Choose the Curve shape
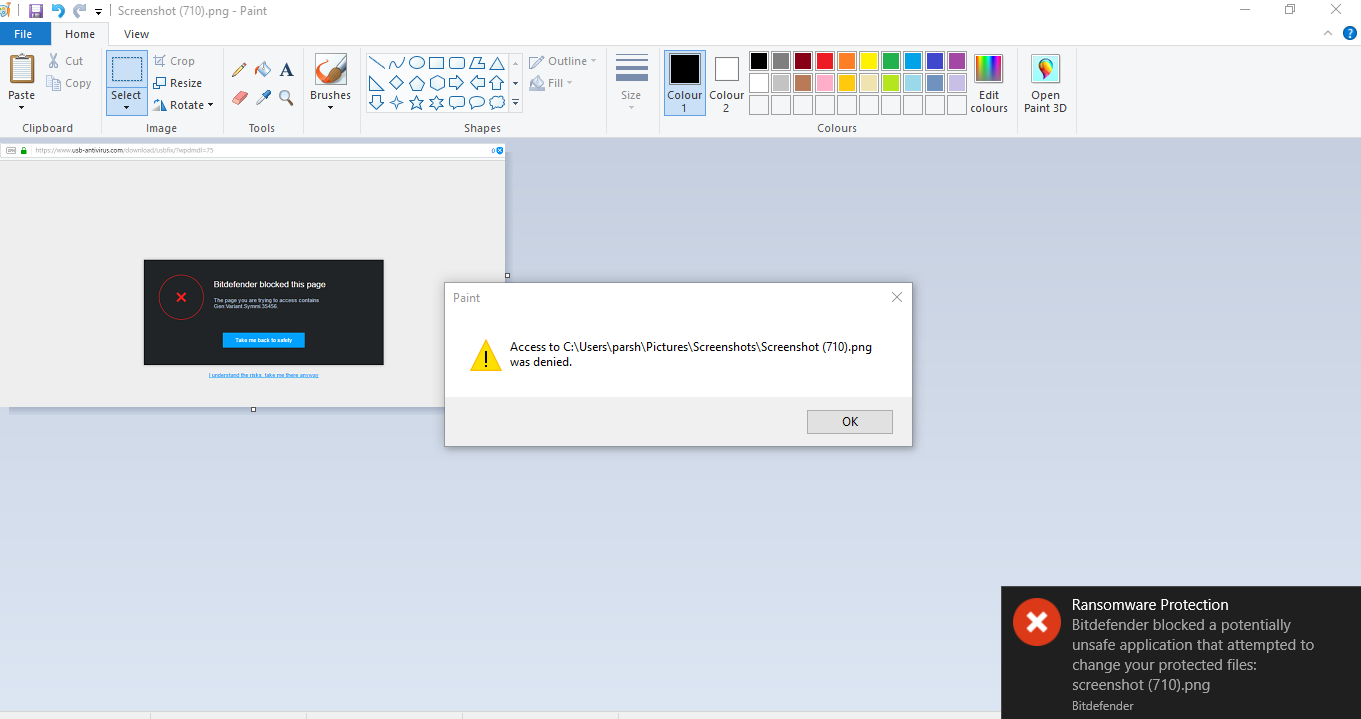Screen dimensions: 1361x719 [x=397, y=62]
